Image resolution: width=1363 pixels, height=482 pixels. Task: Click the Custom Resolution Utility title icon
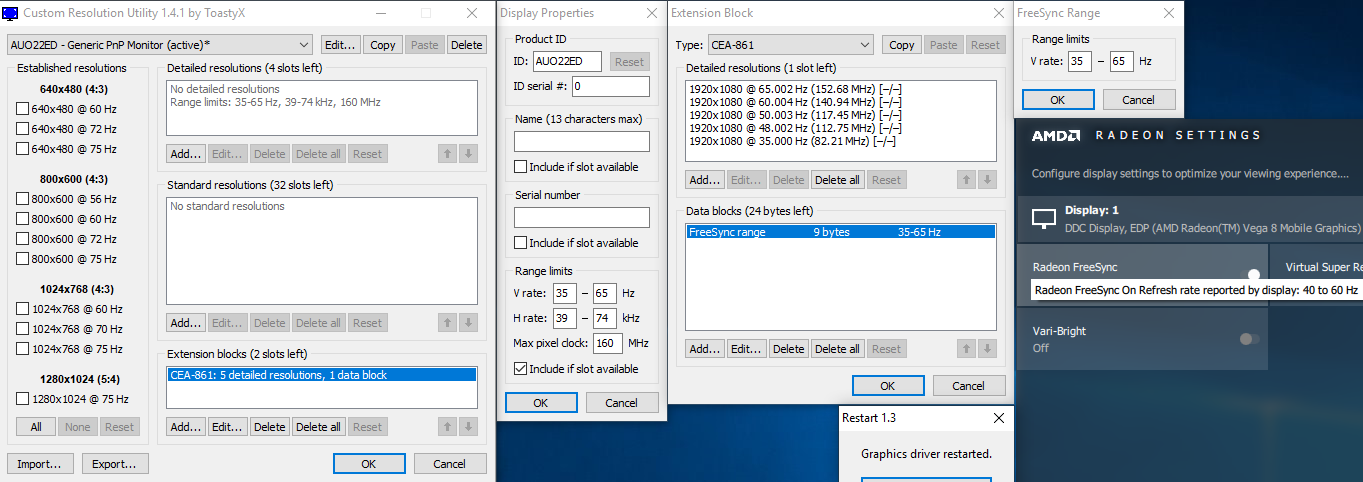(x=10, y=13)
